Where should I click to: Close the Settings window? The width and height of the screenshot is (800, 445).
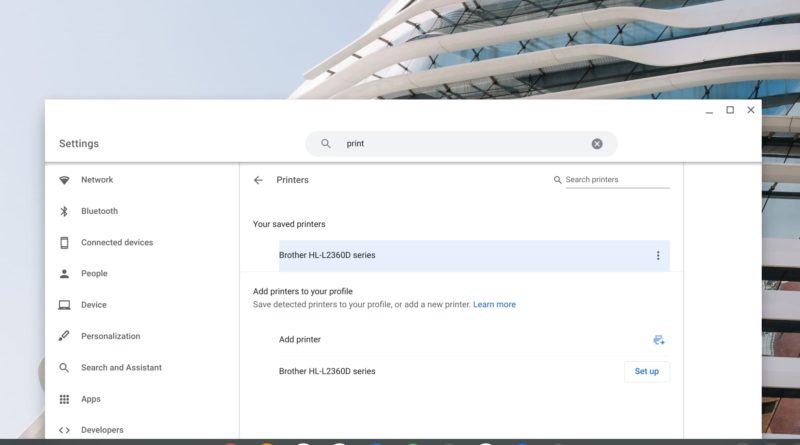751,110
